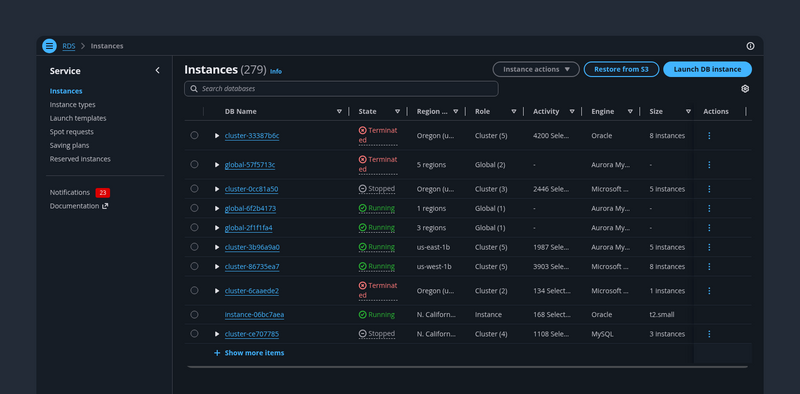The height and width of the screenshot is (394, 800).
Task: Select radio button for global-2f1f1fa4
Action: 194,227
